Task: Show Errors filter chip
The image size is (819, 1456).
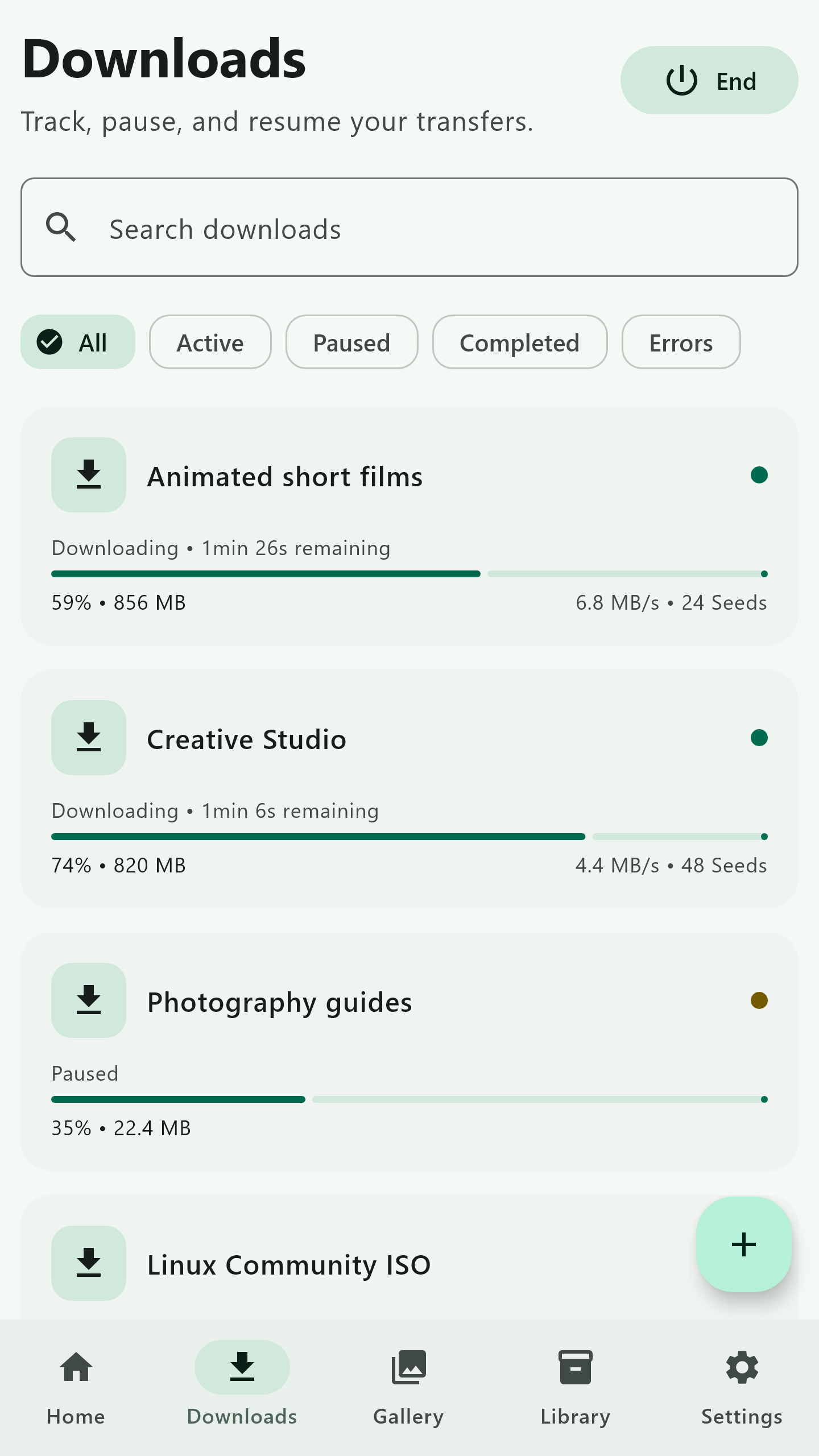Action: point(681,342)
